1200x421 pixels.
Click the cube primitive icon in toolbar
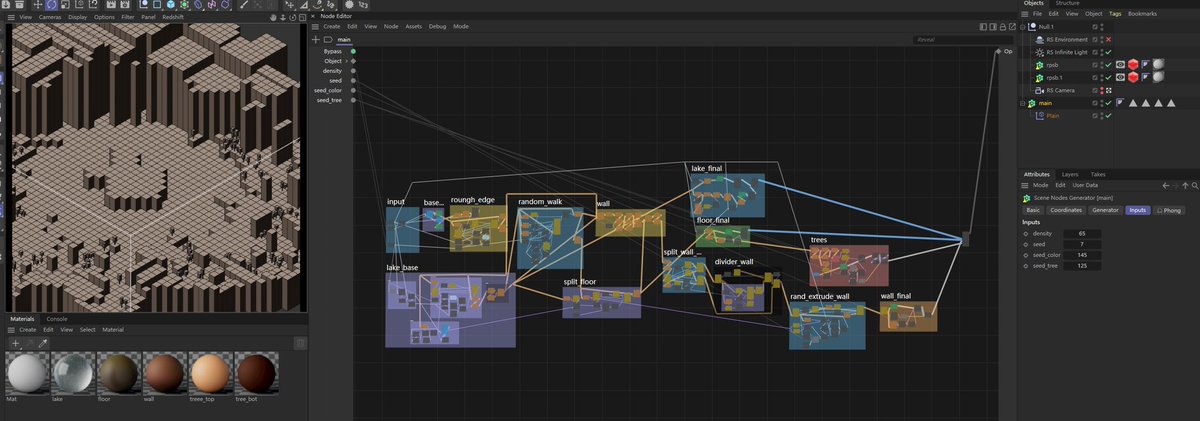pyautogui.click(x=171, y=5)
